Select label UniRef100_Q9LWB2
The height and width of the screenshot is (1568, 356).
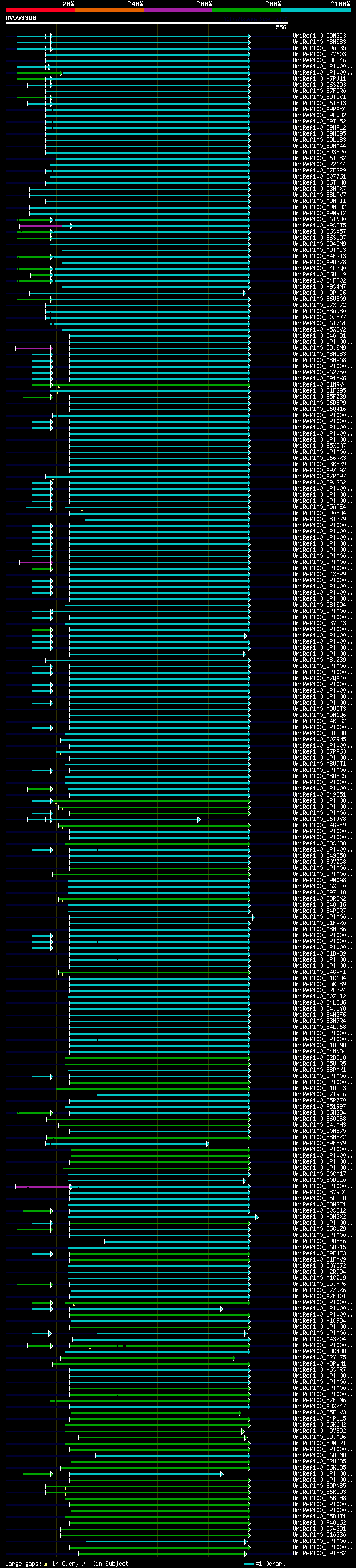pyautogui.click(x=319, y=115)
